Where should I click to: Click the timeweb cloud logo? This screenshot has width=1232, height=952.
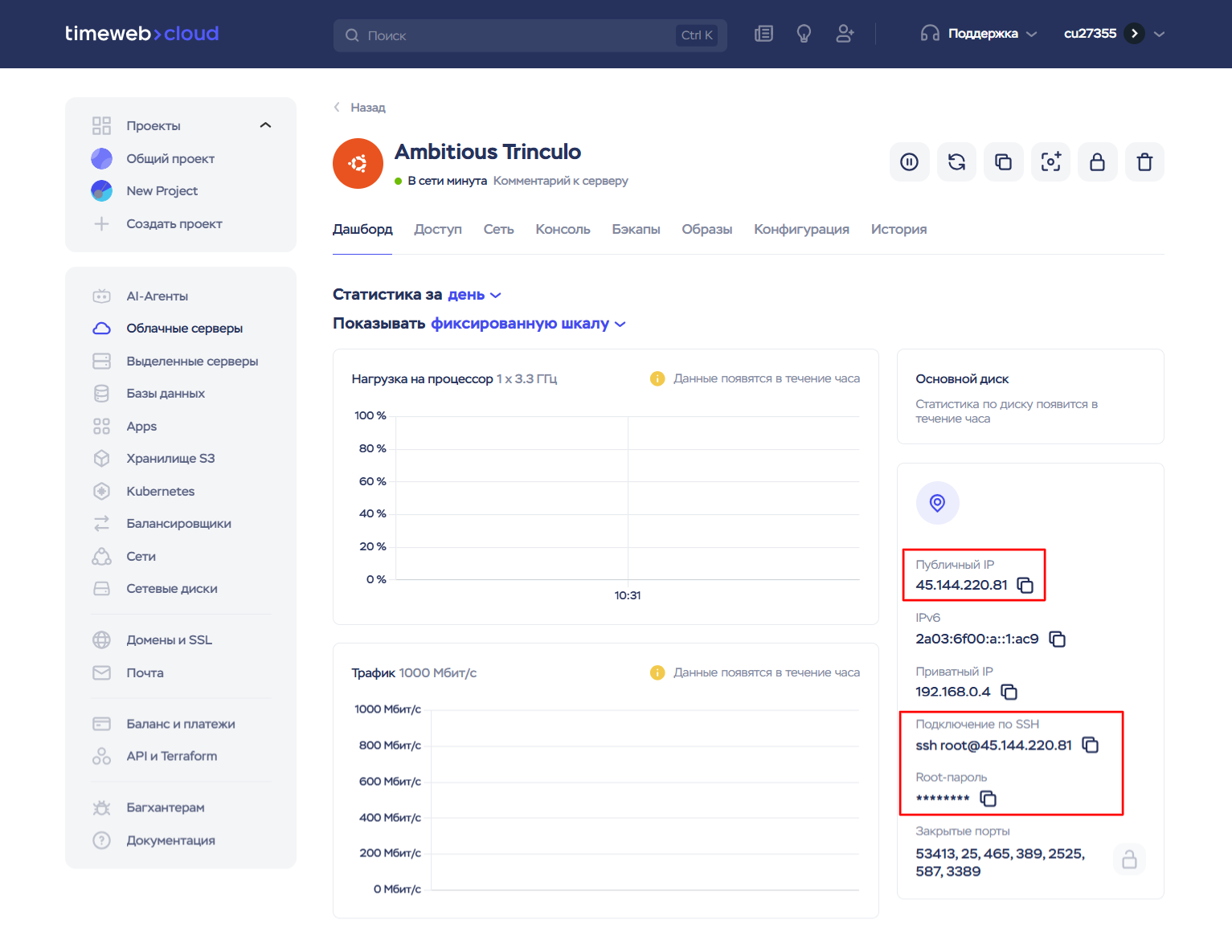(141, 34)
